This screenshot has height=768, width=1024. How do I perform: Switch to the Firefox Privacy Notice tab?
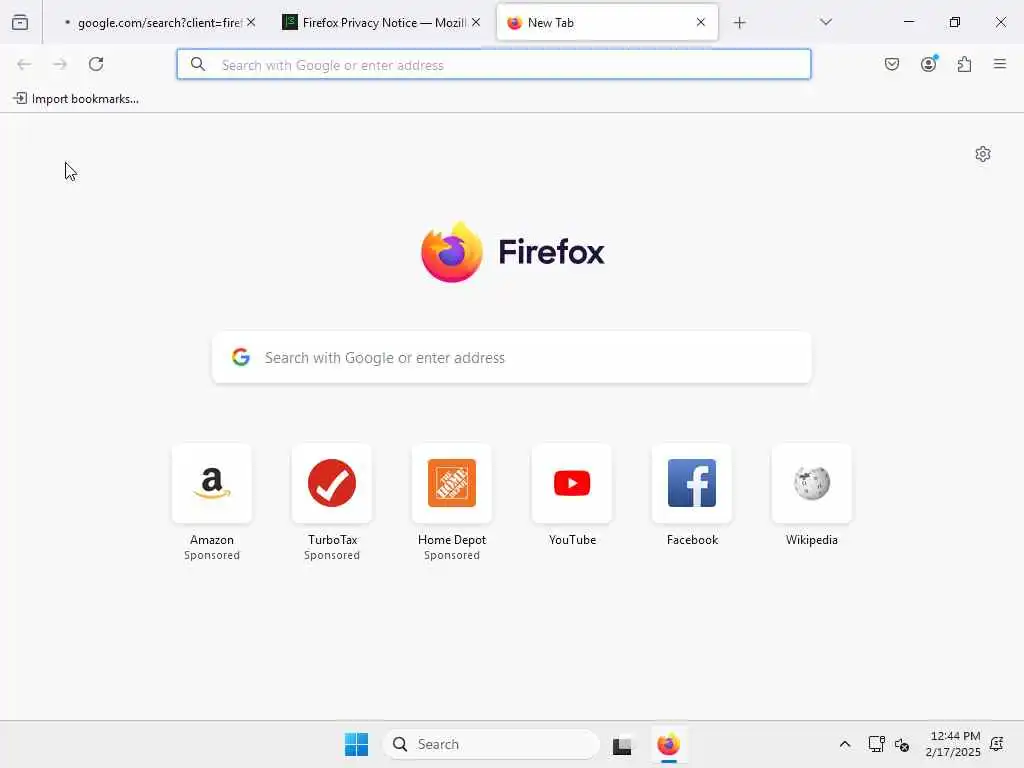pos(382,23)
